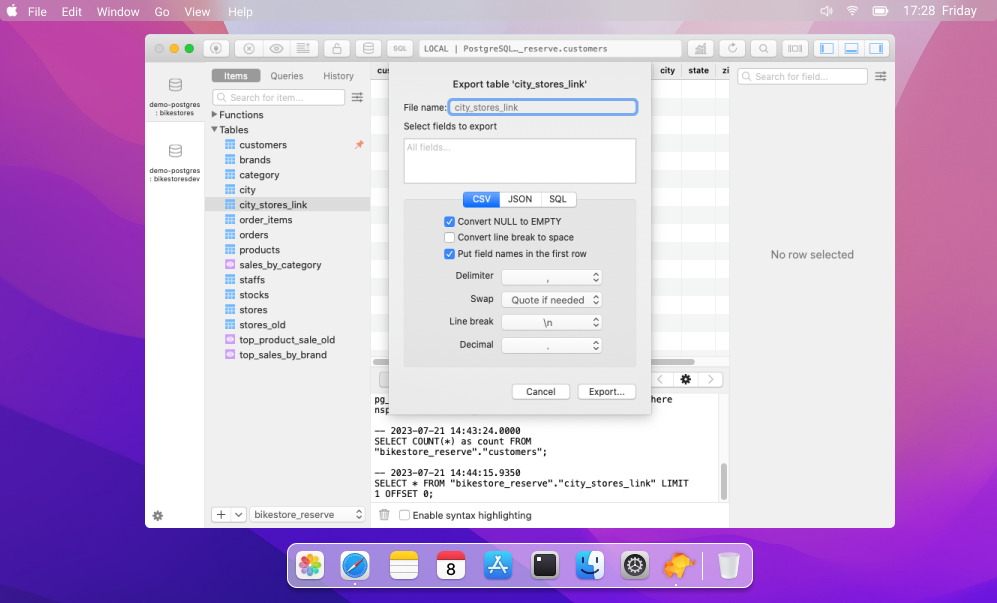
Task: Open the Decimal dropdown
Action: [x=551, y=345]
